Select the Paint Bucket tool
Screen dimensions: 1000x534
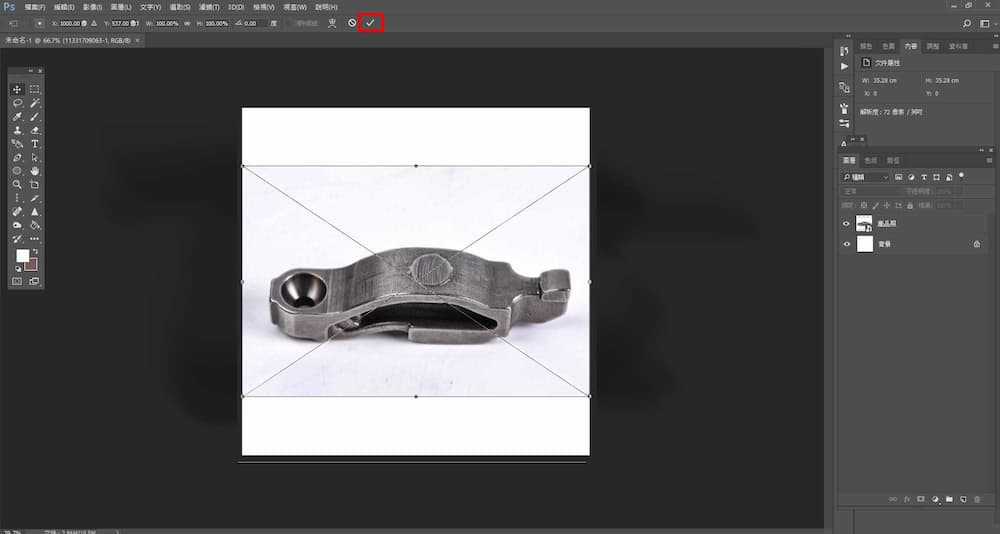34,225
